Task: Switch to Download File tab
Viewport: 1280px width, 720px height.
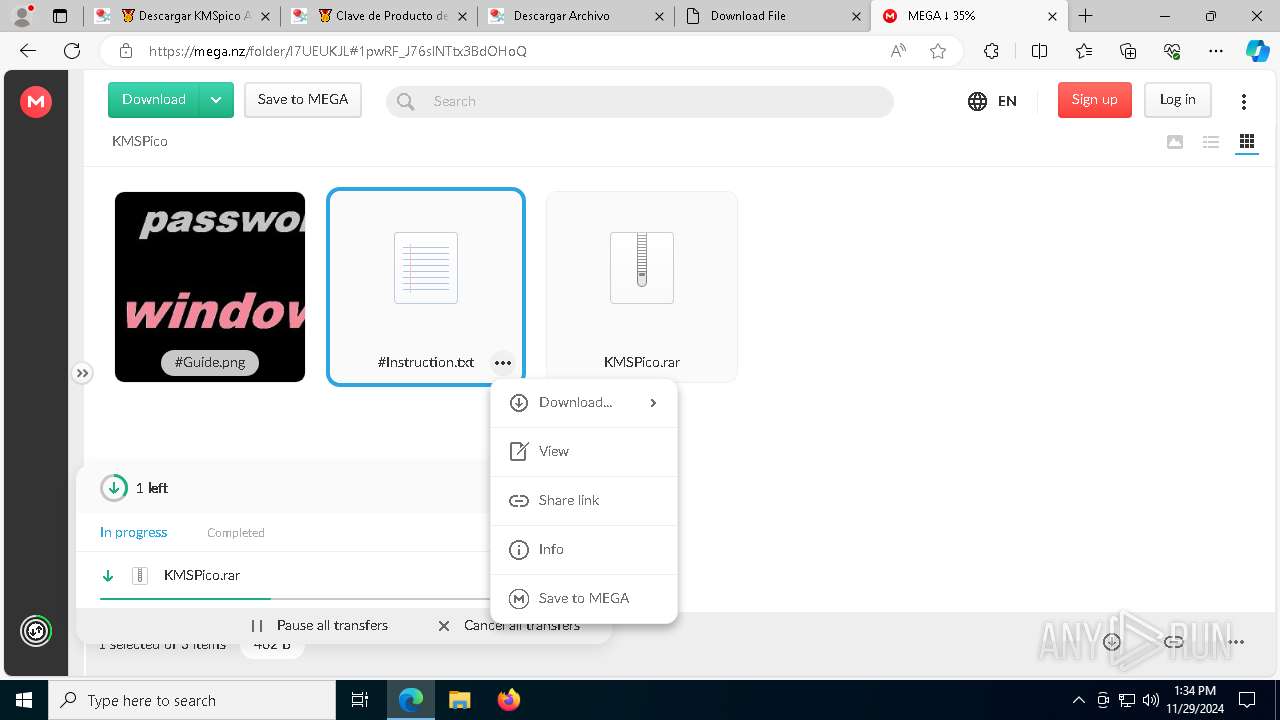Action: (x=773, y=16)
